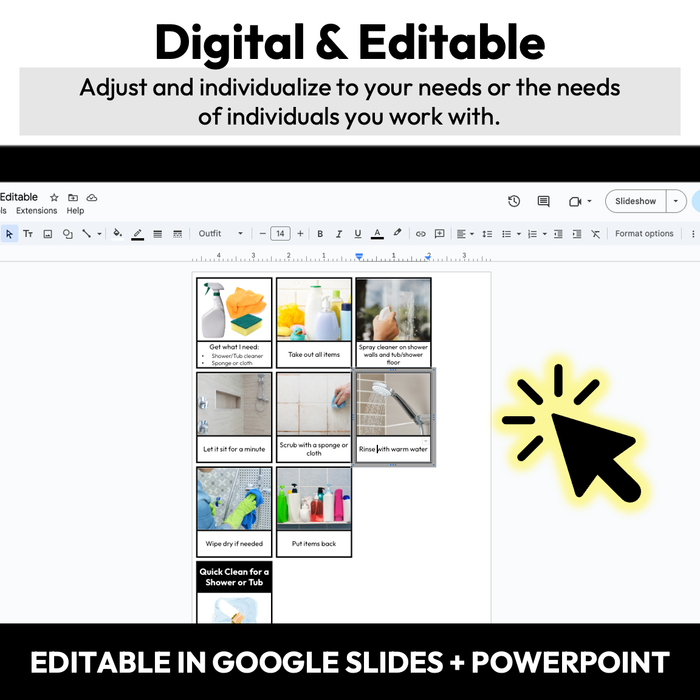This screenshot has width=700, height=700.
Task: Click the font size field
Action: tap(280, 234)
